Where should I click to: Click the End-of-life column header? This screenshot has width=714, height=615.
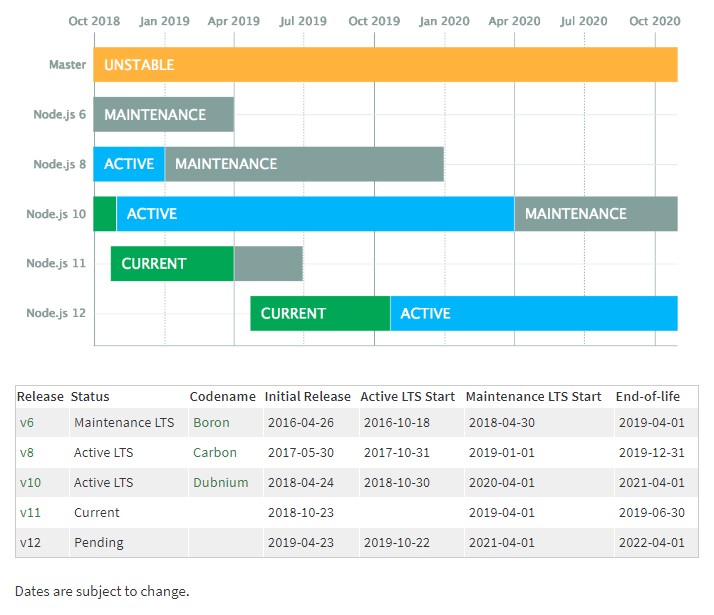pos(648,396)
